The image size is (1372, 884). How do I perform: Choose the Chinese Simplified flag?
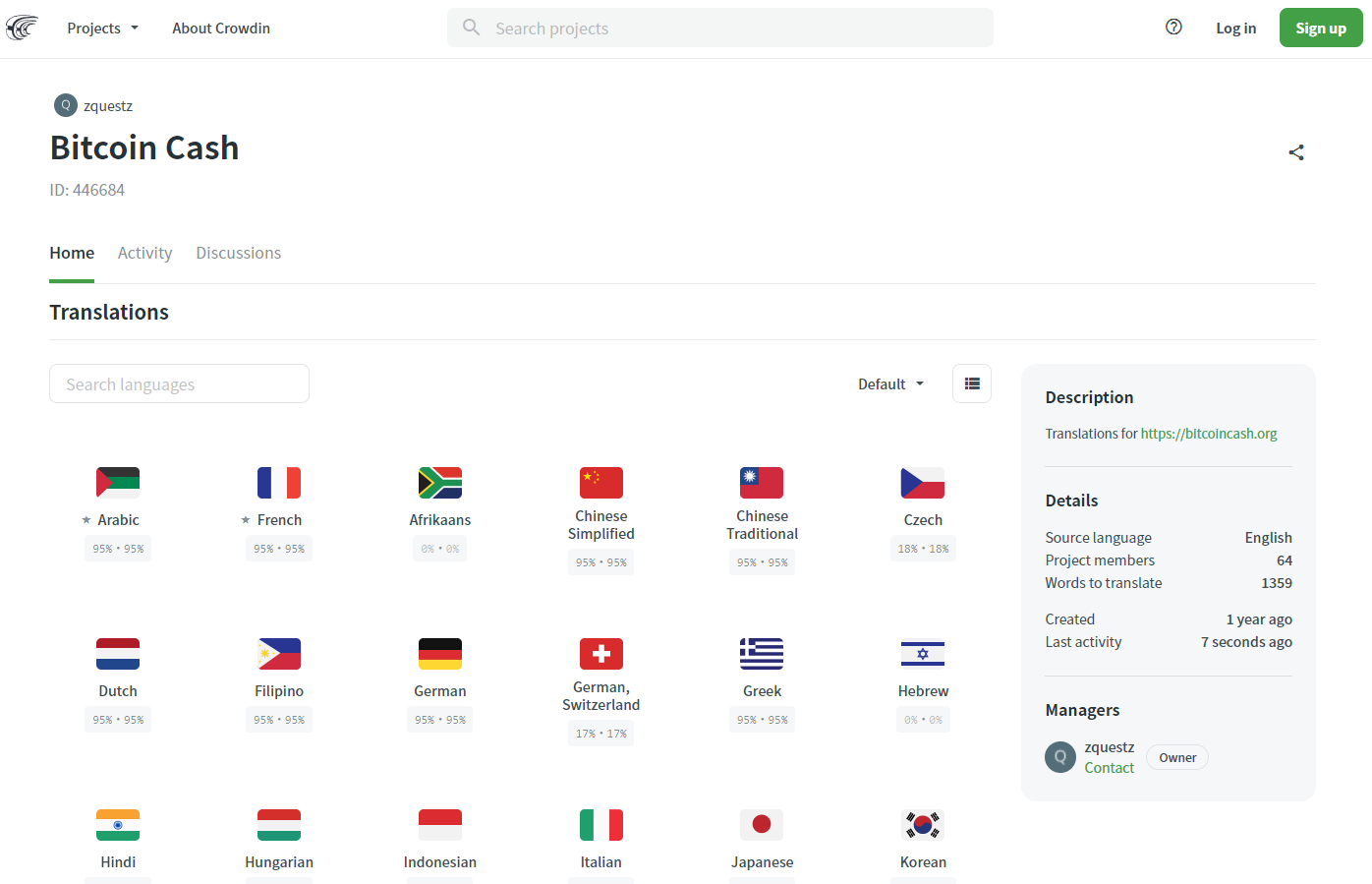tap(601, 483)
